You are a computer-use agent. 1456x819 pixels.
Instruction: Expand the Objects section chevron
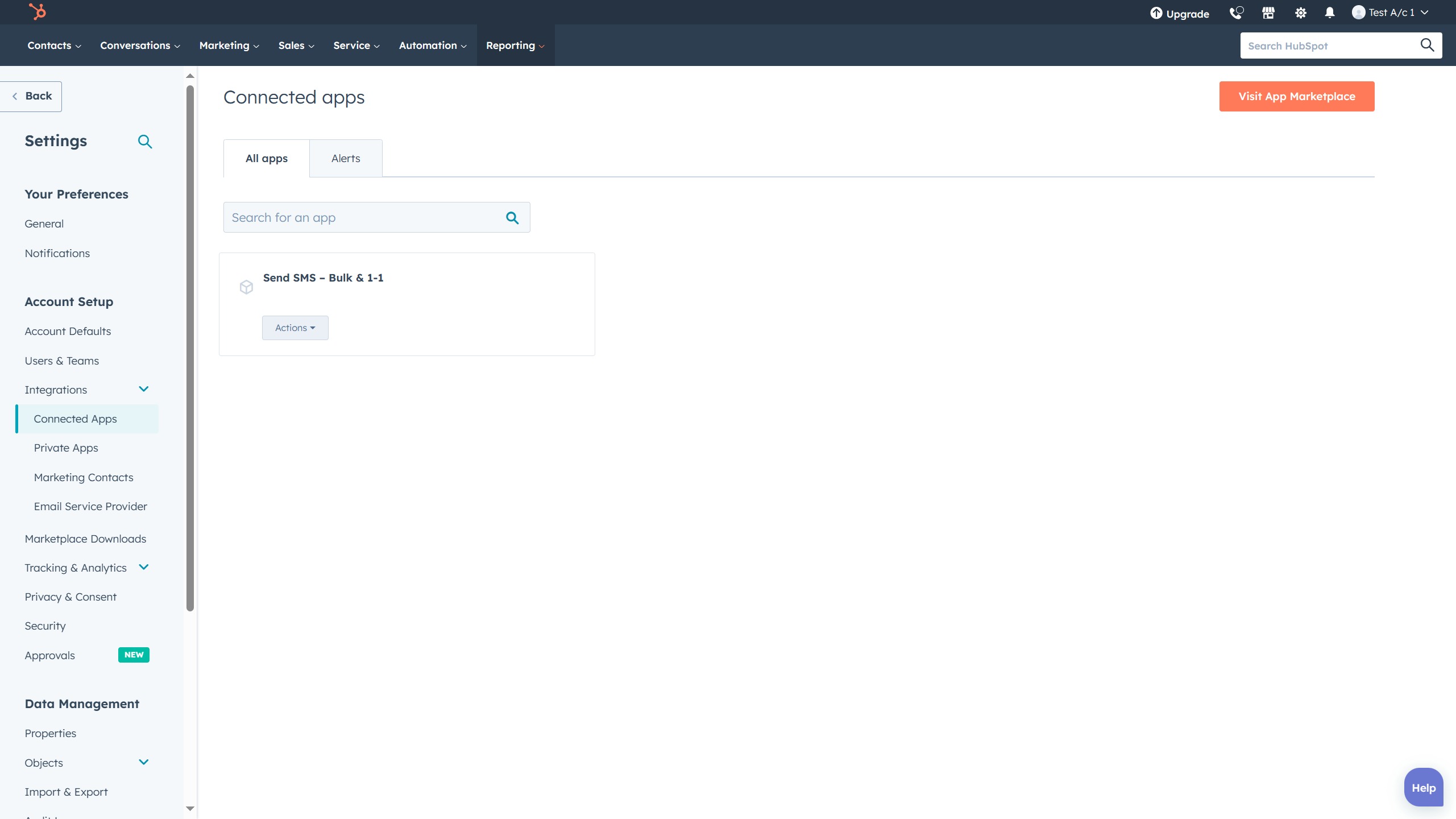point(144,762)
